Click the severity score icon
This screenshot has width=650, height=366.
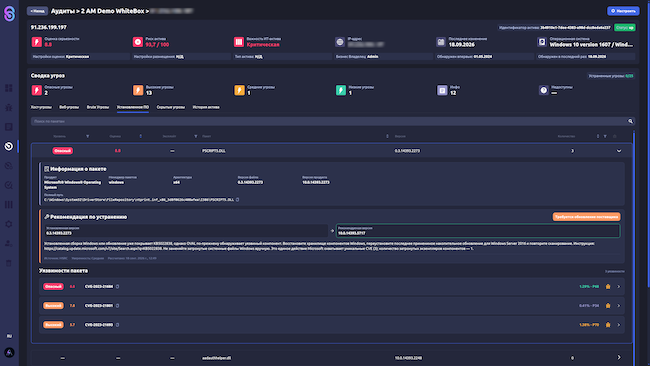pyautogui.click(x=36, y=42)
